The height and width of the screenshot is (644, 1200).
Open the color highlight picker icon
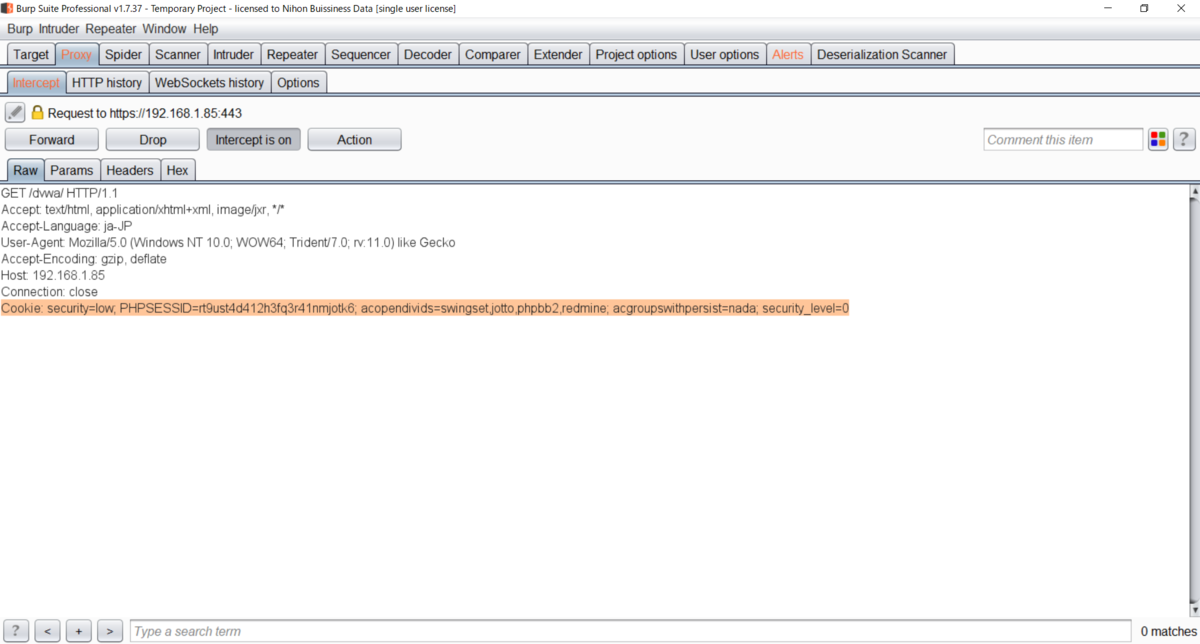point(1158,140)
